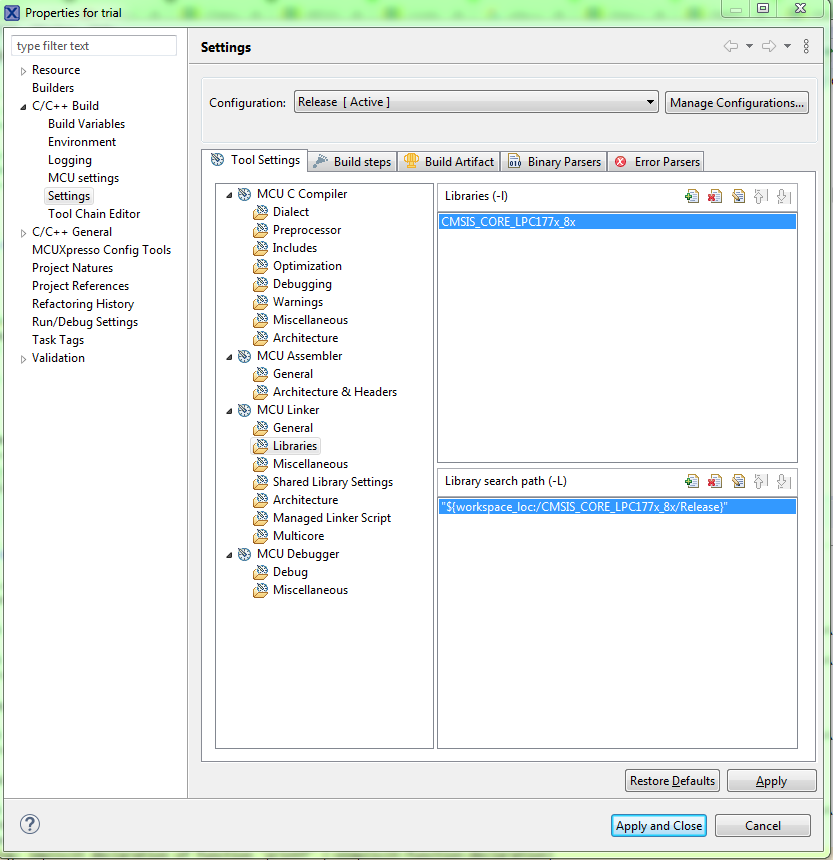The image size is (833, 860).
Task: Open the three-dot view menu
Action: pyautogui.click(x=806, y=46)
